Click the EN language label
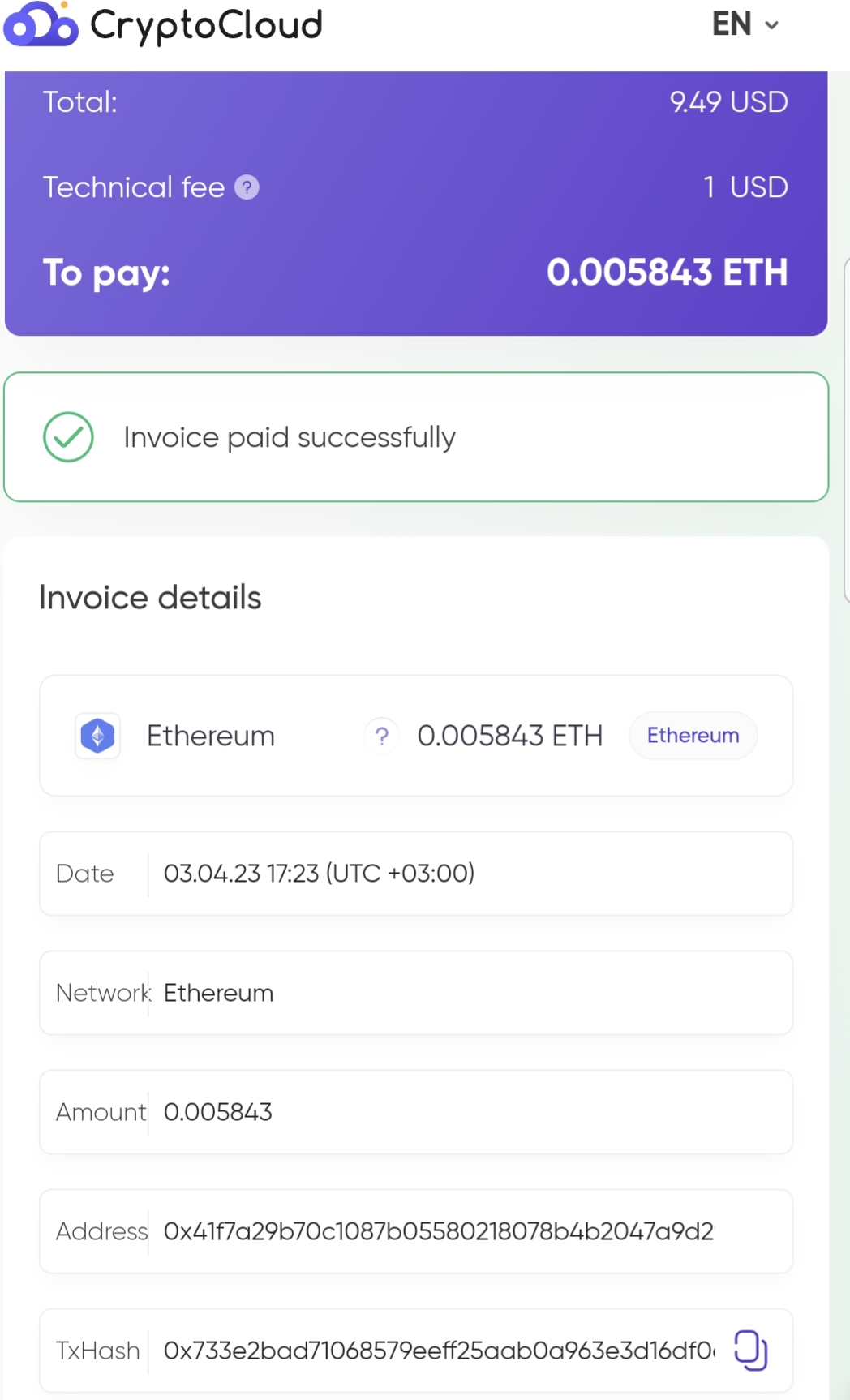Screen dimensions: 850x1400 732,24
